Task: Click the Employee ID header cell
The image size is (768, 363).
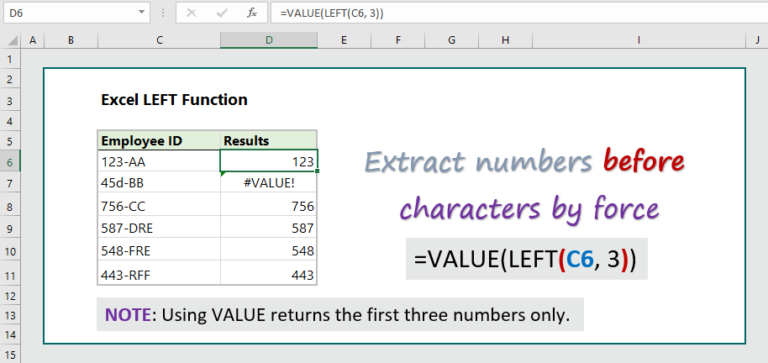Action: (x=159, y=141)
